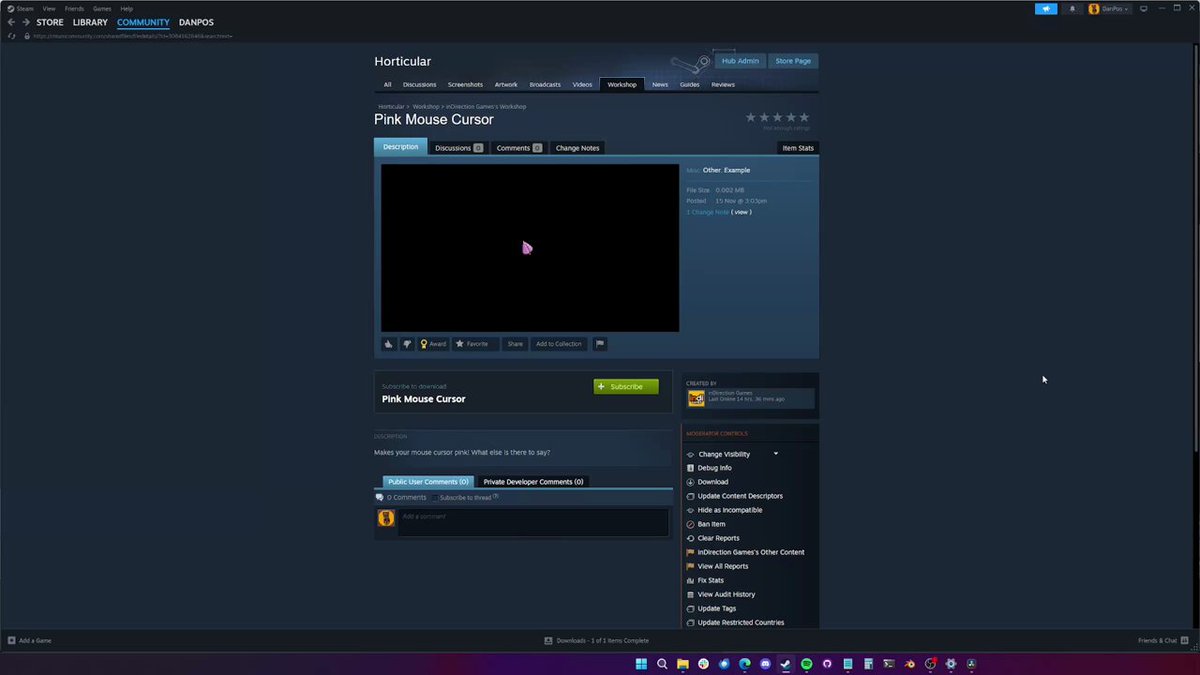Click the thumbs up rate icon

[x=389, y=344]
